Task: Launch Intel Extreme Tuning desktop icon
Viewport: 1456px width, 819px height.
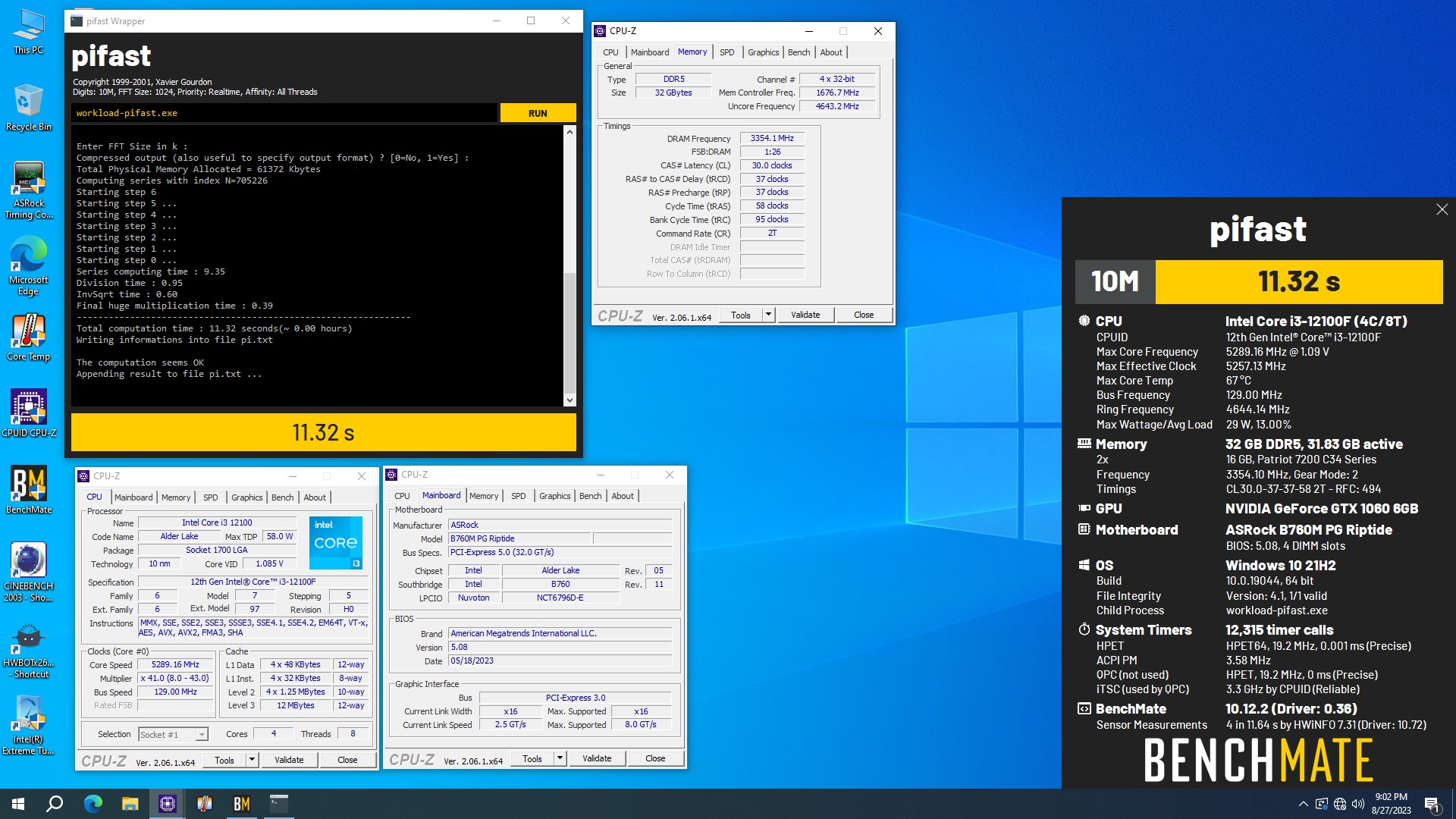Action: (x=29, y=726)
